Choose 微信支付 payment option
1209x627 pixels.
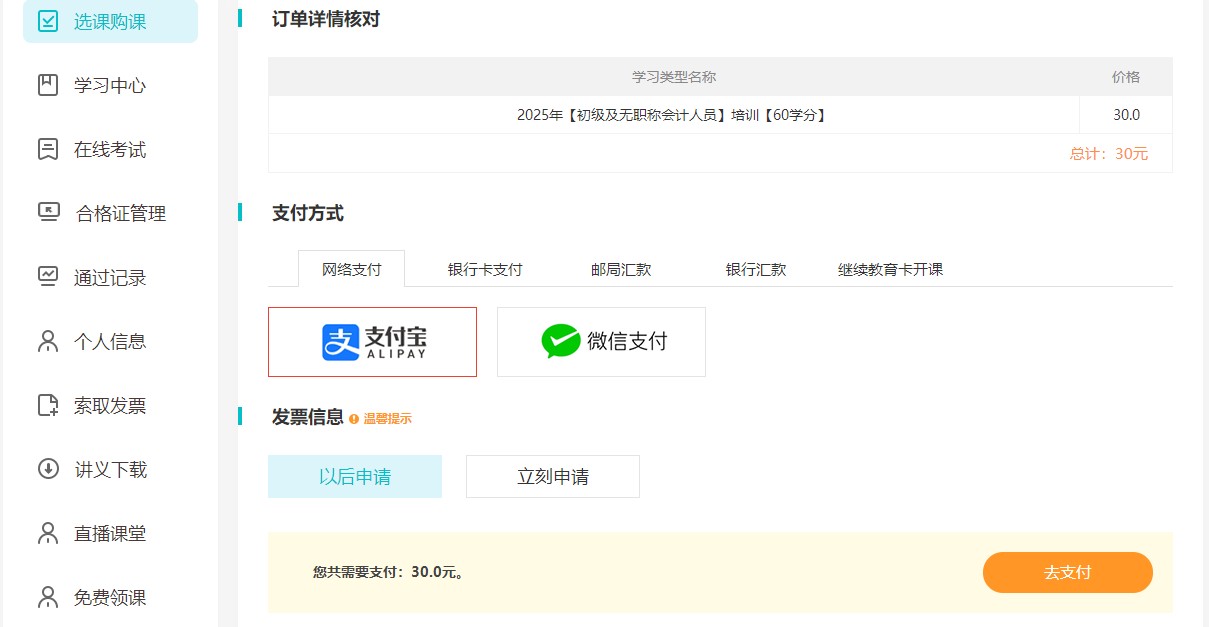click(x=601, y=342)
